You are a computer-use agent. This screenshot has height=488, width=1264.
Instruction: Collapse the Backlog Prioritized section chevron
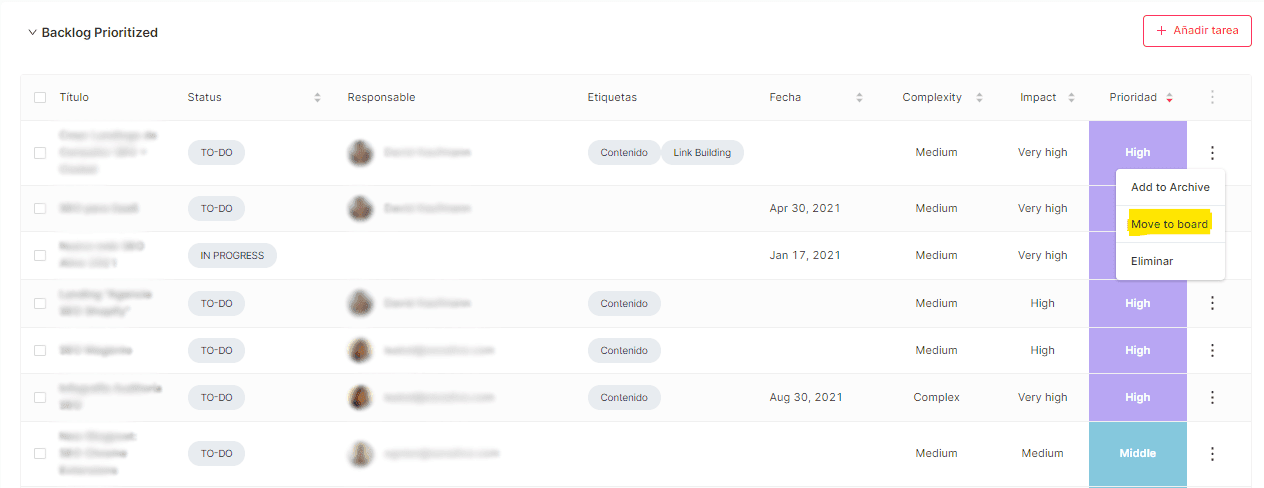(x=32, y=32)
